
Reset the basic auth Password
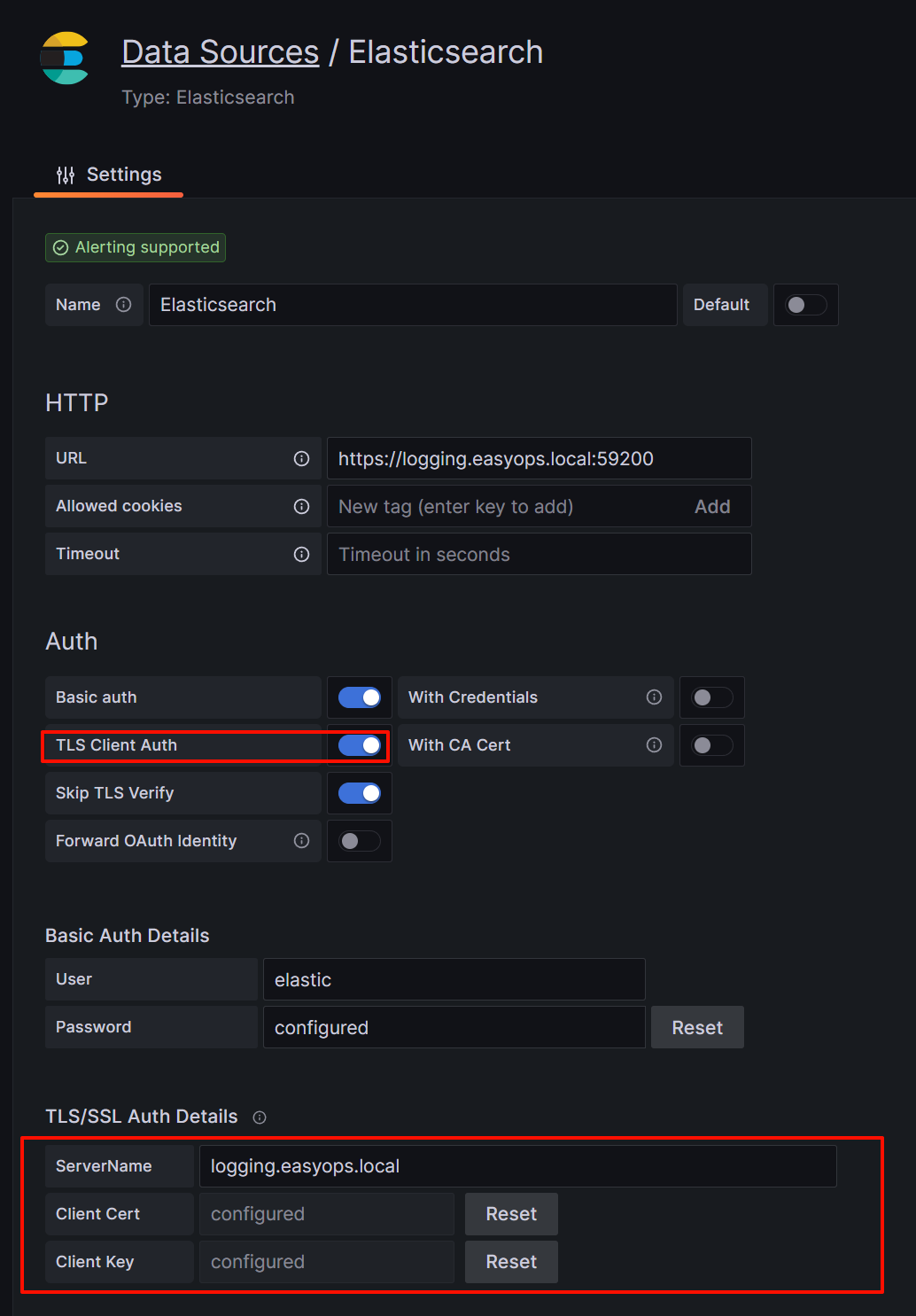coord(697,1028)
